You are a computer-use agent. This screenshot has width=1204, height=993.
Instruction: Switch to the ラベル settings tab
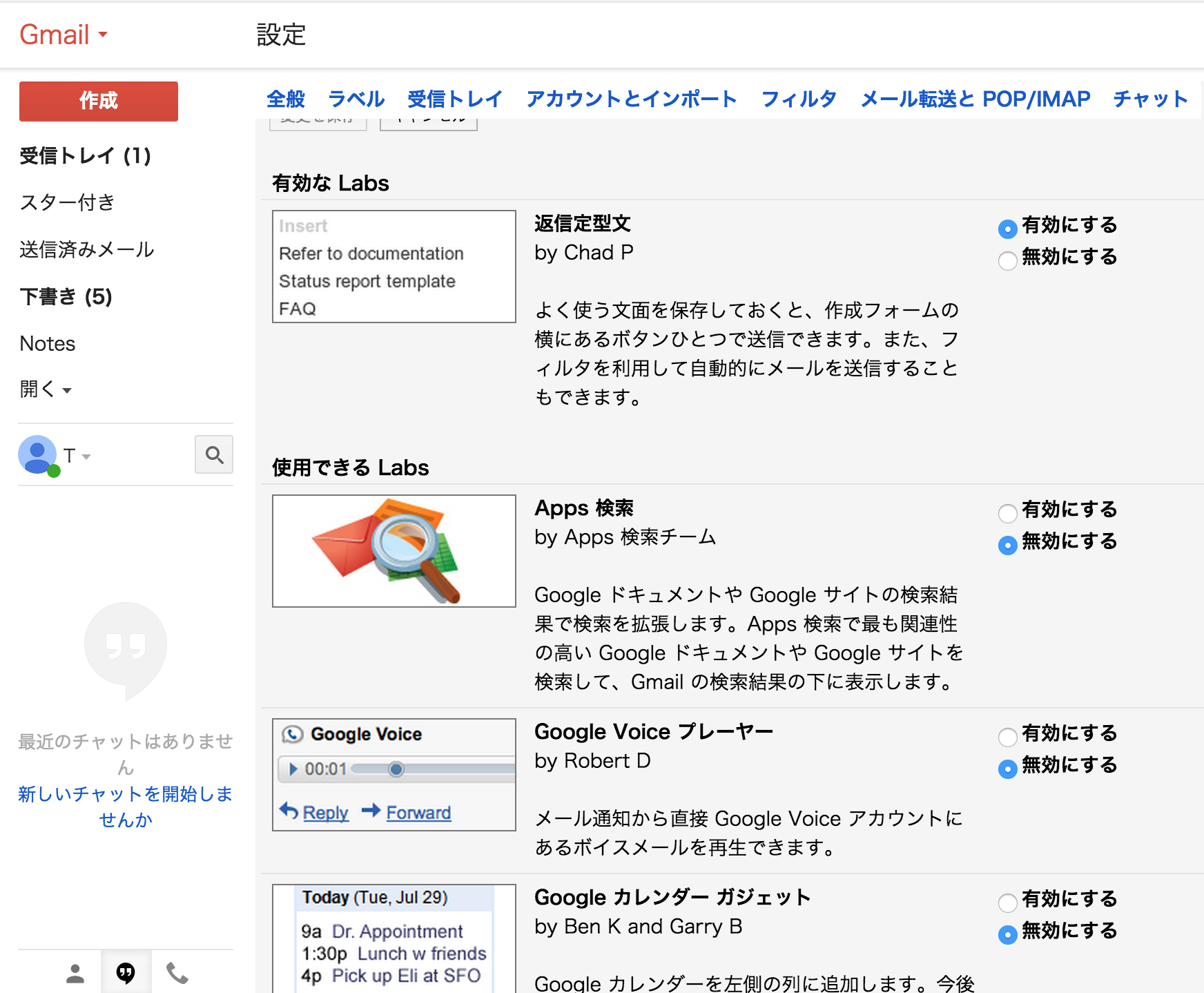pos(356,99)
